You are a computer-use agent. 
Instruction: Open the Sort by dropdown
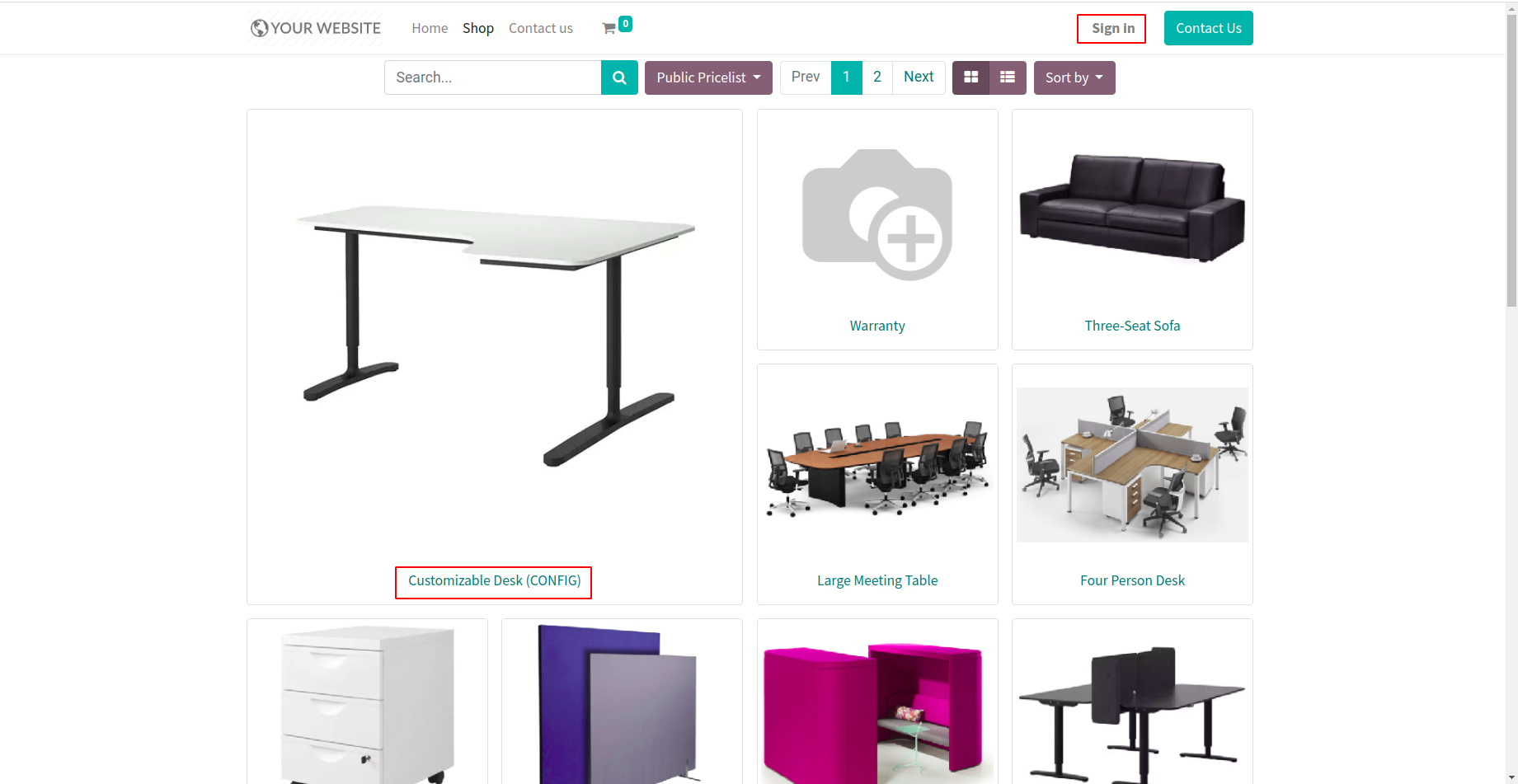click(x=1074, y=77)
